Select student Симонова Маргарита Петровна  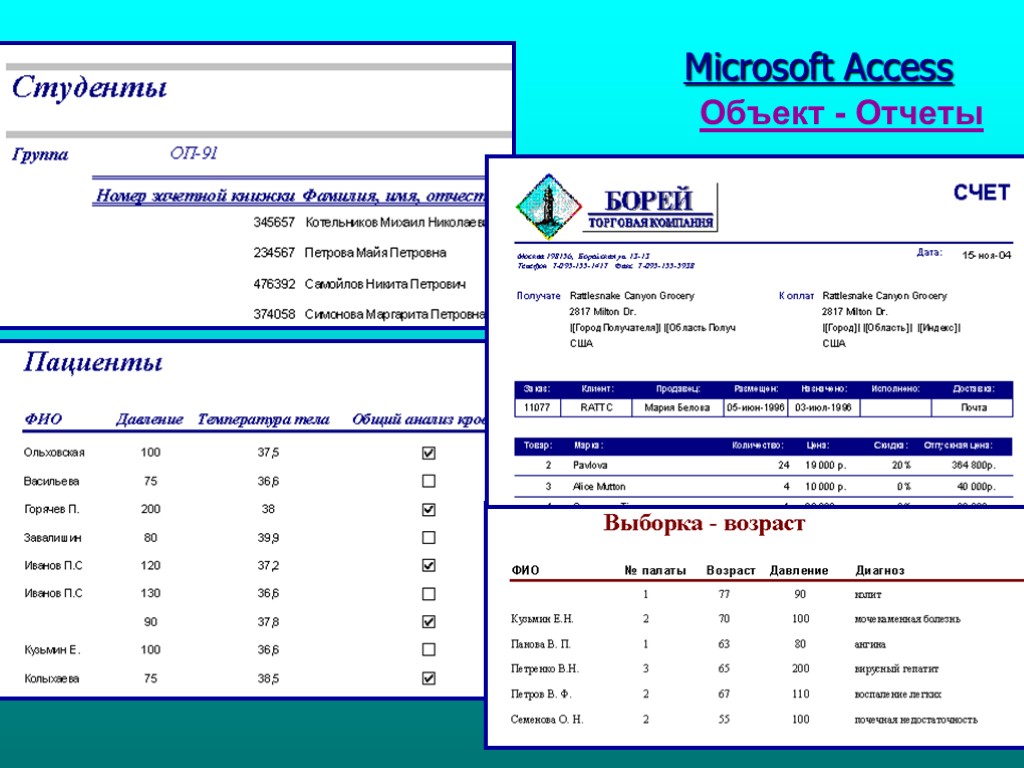(395, 314)
